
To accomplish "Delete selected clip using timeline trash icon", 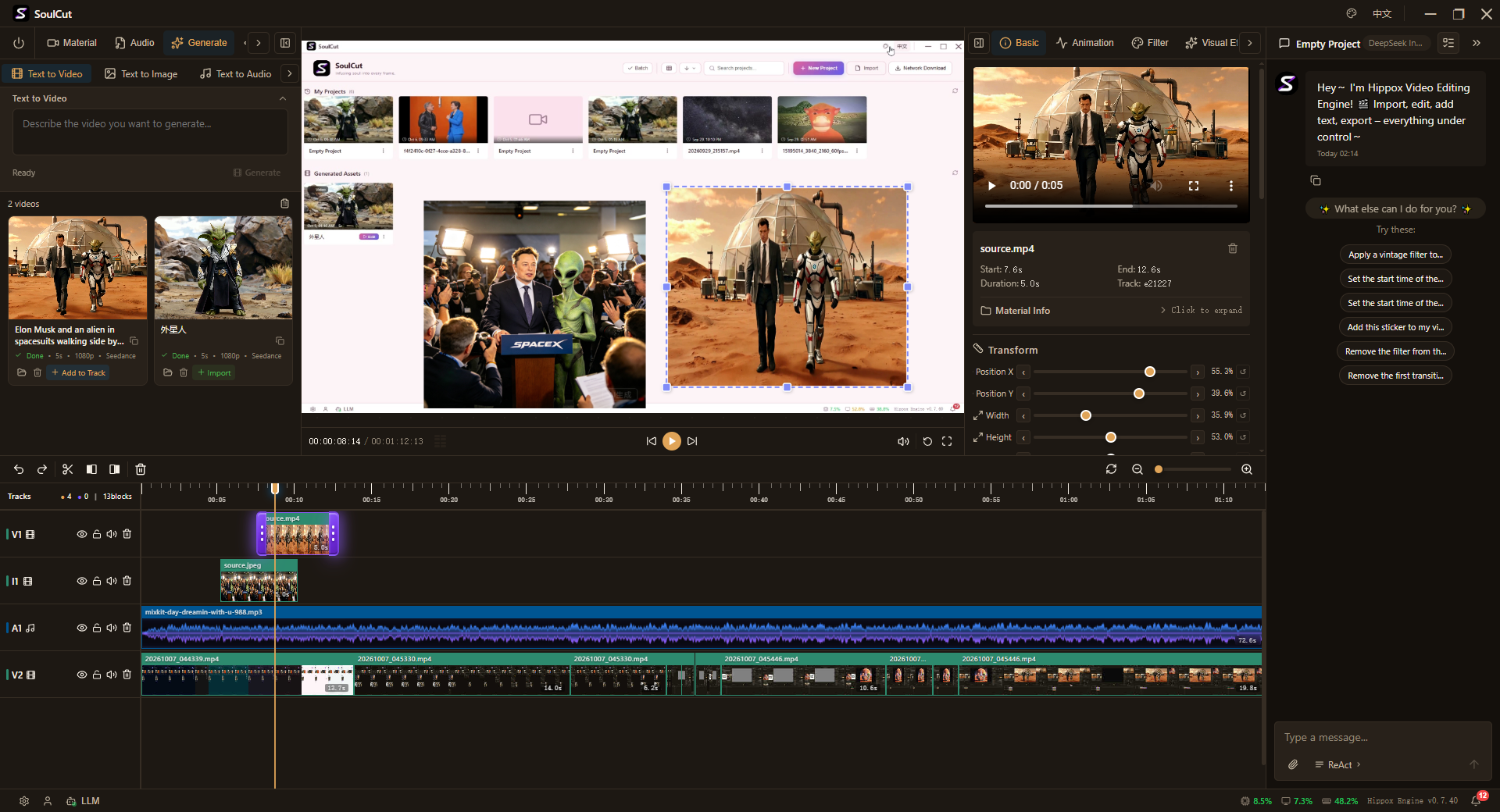I will pyautogui.click(x=141, y=469).
